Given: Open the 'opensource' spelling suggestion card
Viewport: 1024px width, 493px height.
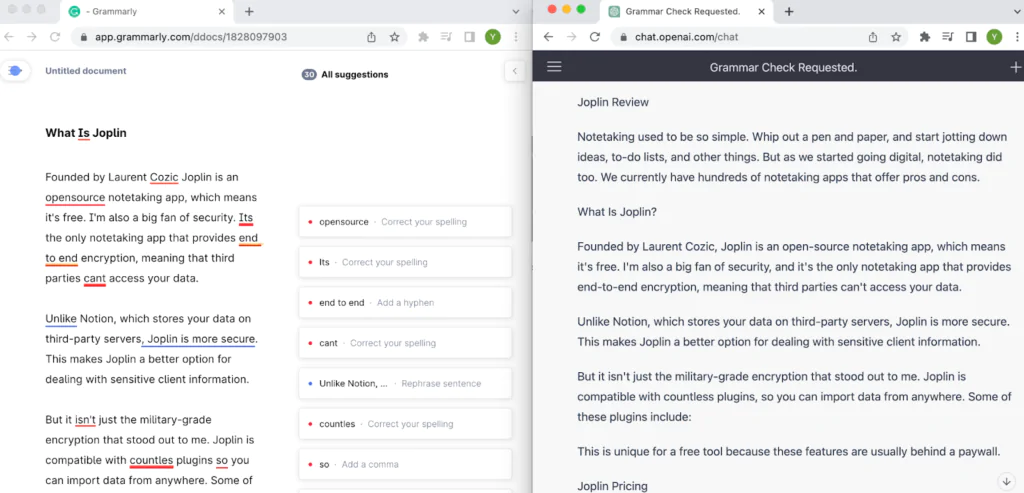Looking at the screenshot, I should tap(405, 222).
